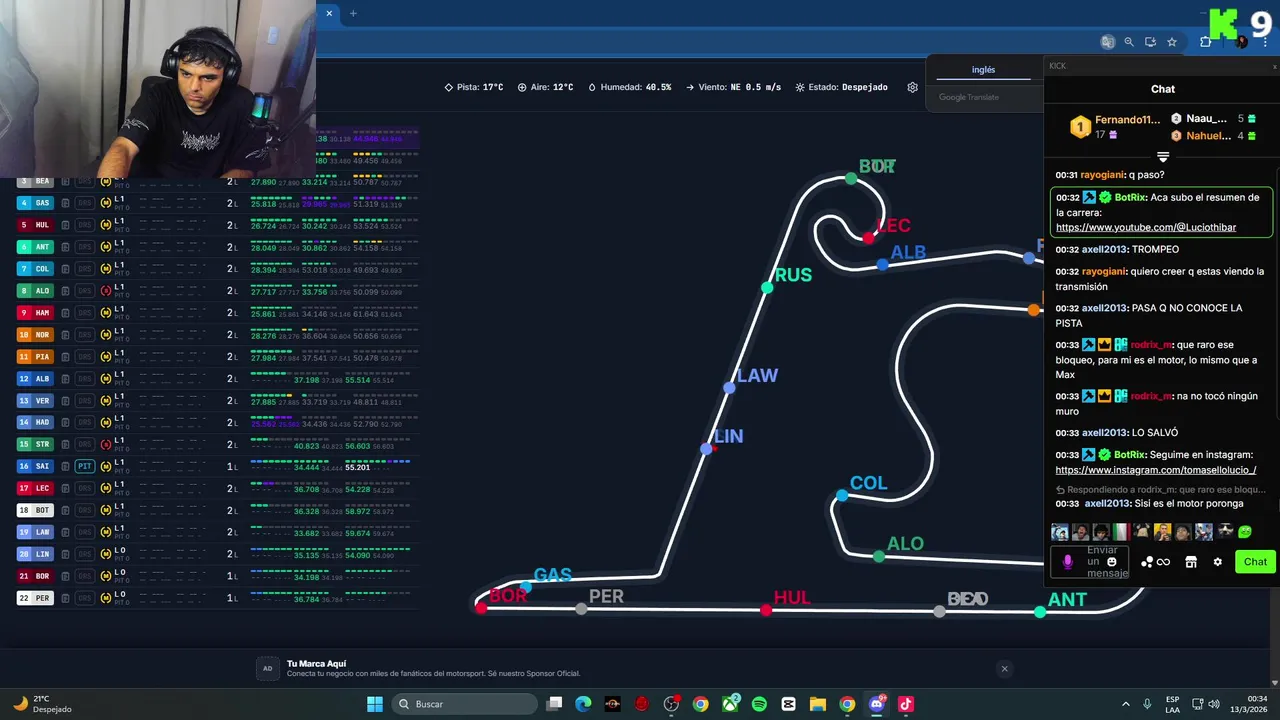Click the Enviar un mensaje input field
The width and height of the screenshot is (1280, 720).
click(x=1091, y=562)
